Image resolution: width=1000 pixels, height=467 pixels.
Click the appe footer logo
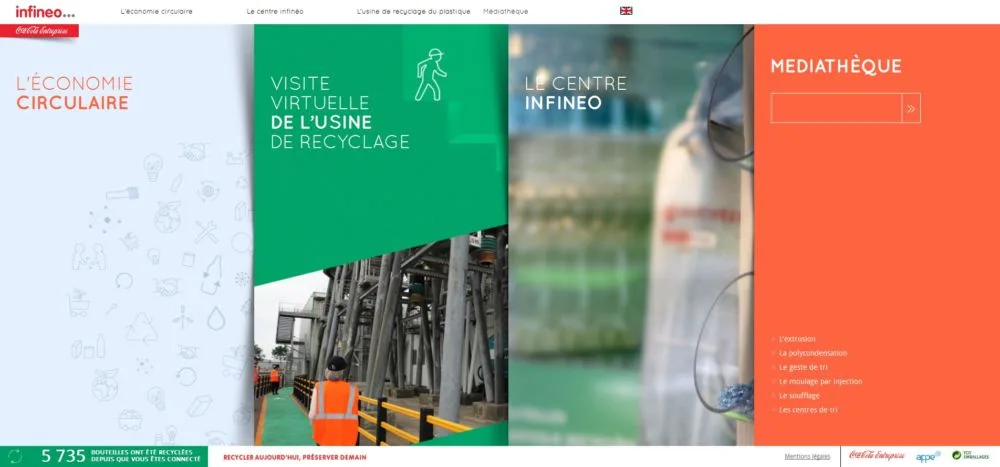pyautogui.click(x=928, y=456)
